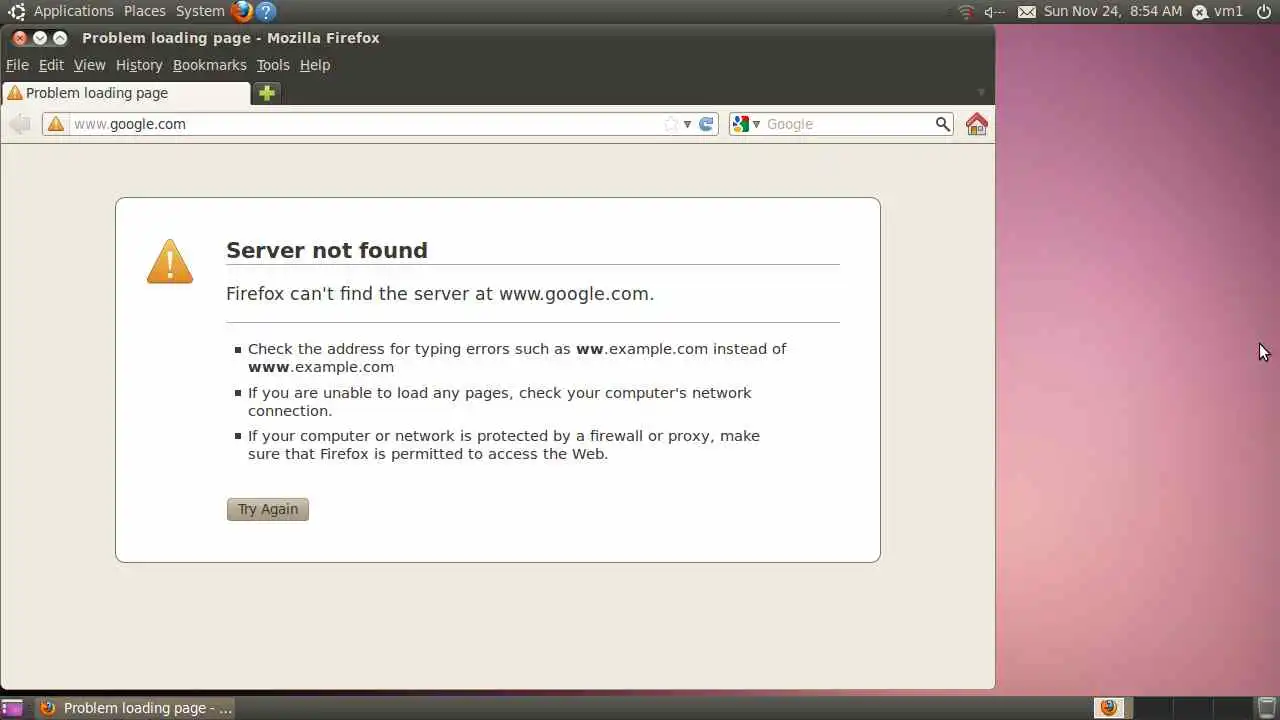Open the Applications menu
The width and height of the screenshot is (1280, 720).
tap(74, 11)
